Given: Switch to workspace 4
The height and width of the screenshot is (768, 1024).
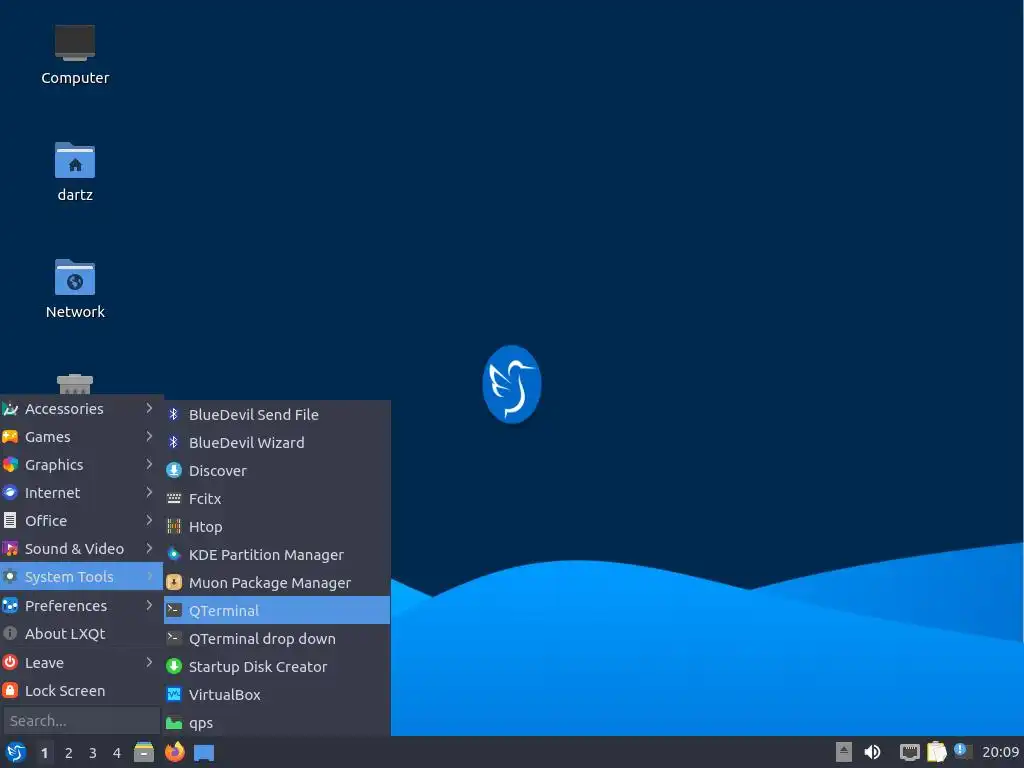Looking at the screenshot, I should pyautogui.click(x=117, y=753).
